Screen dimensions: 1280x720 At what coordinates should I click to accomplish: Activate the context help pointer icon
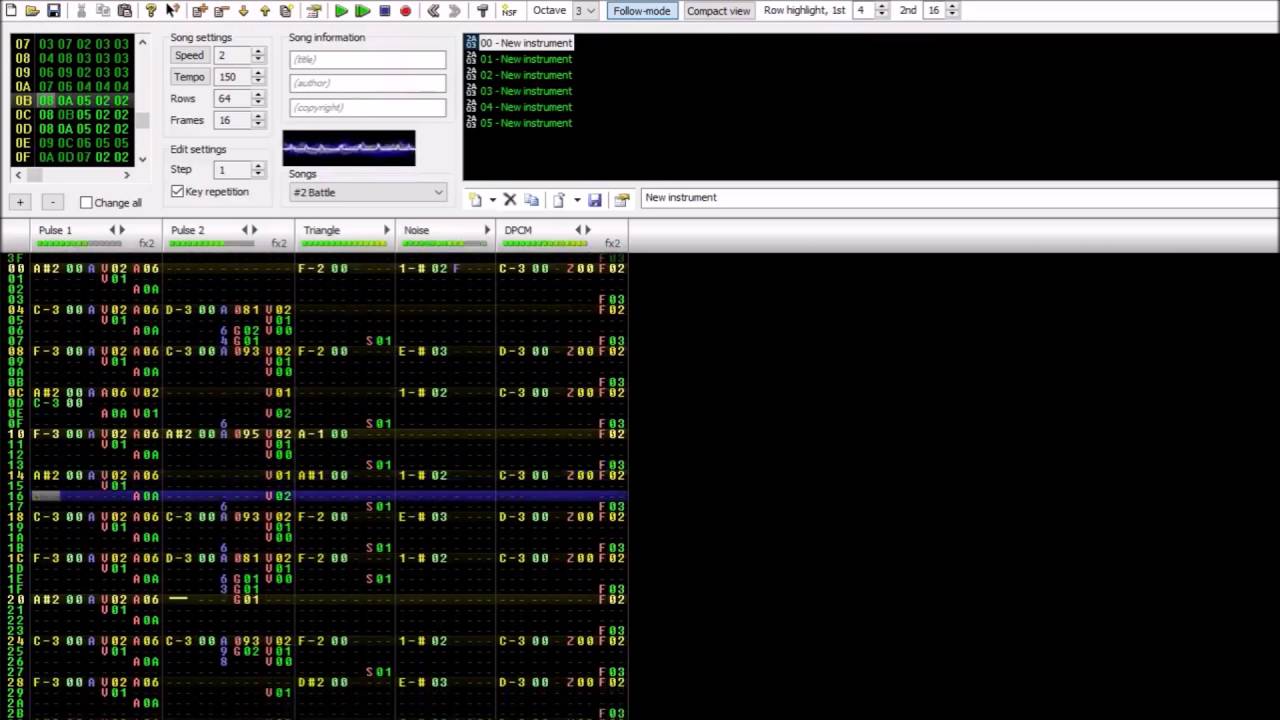(x=173, y=11)
